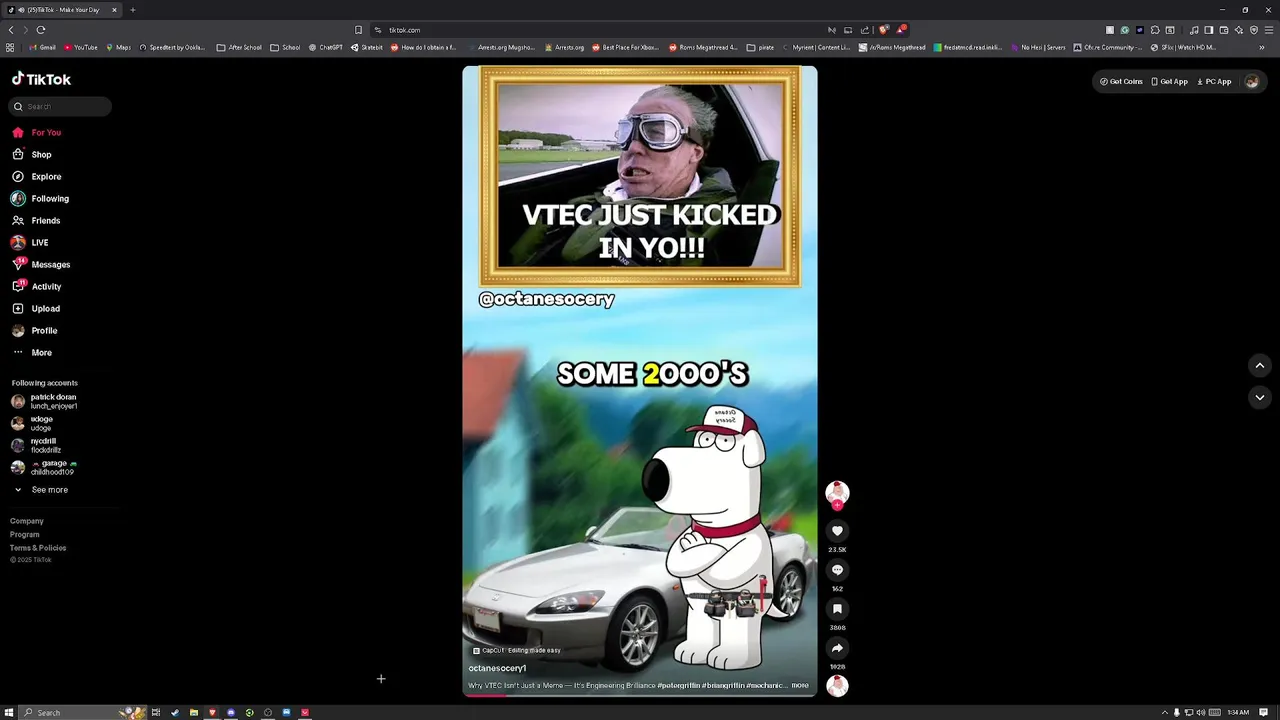
Task: Open the After School bookmarks folder
Action: point(240,47)
